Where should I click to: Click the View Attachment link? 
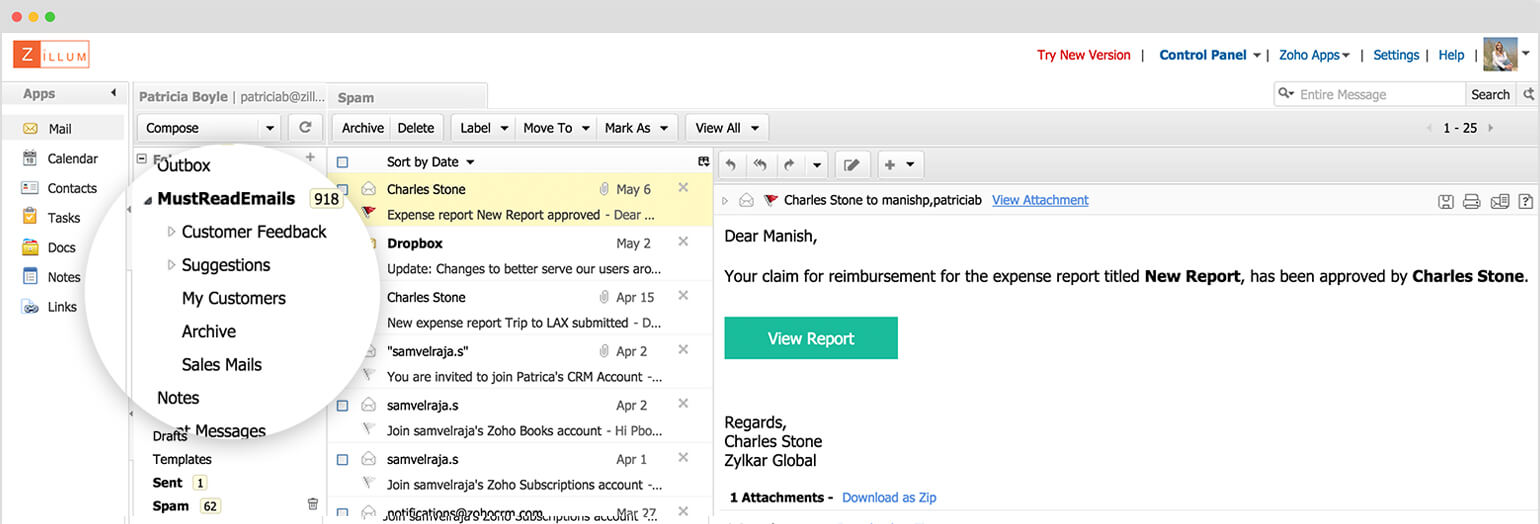click(x=1040, y=200)
